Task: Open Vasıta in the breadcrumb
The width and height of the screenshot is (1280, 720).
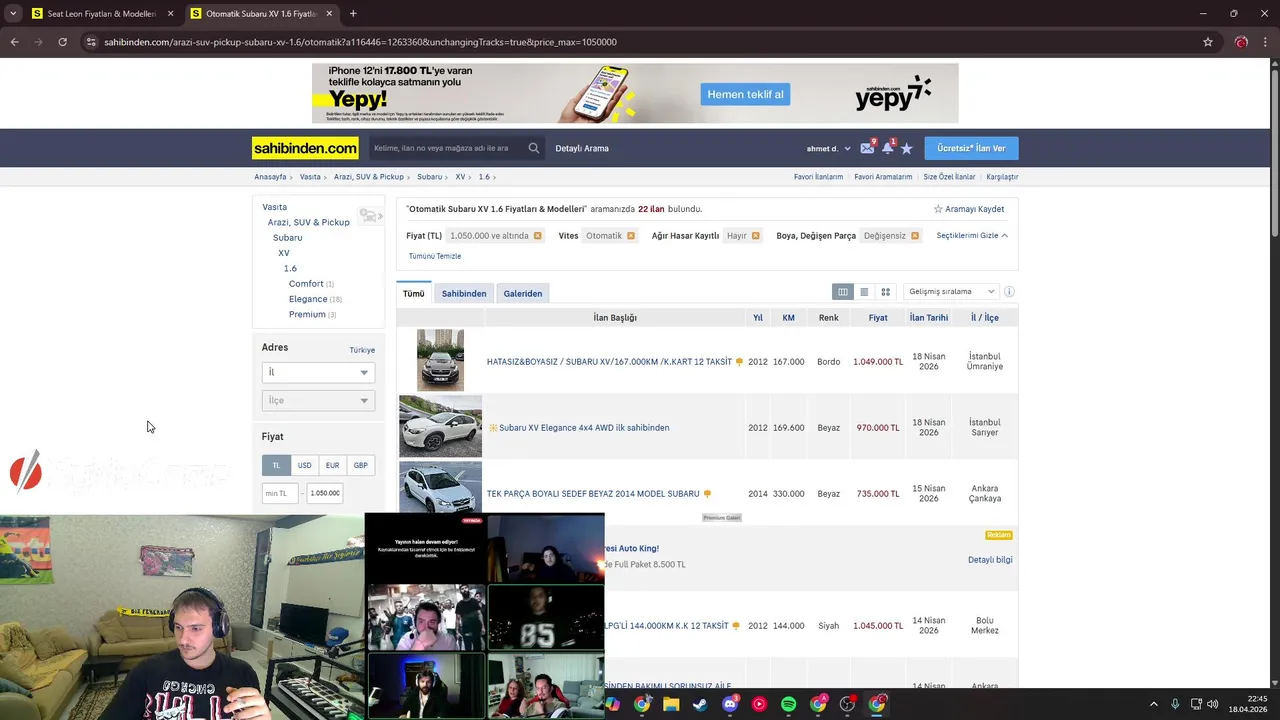Action: pos(310,177)
